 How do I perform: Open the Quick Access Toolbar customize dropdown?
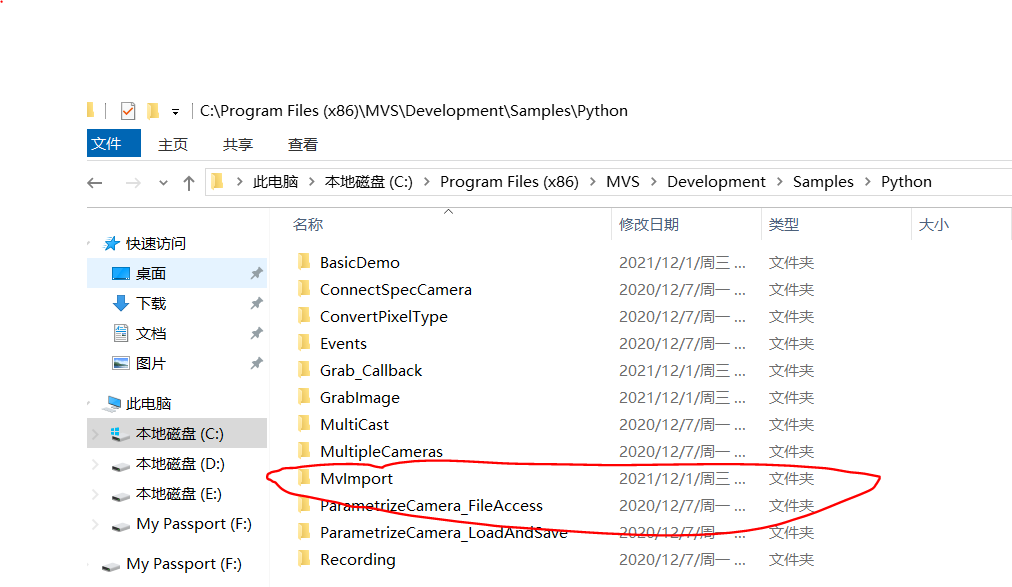(176, 110)
